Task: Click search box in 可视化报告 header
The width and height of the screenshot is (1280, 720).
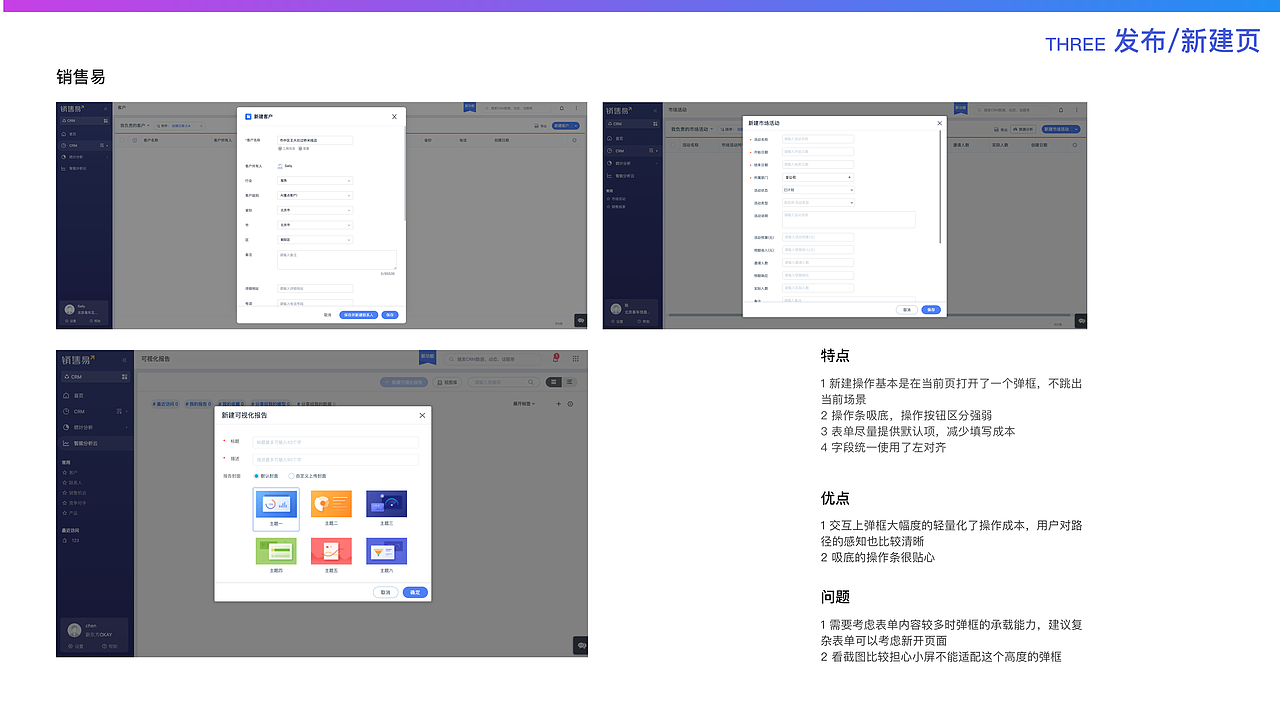Action: tap(494, 358)
